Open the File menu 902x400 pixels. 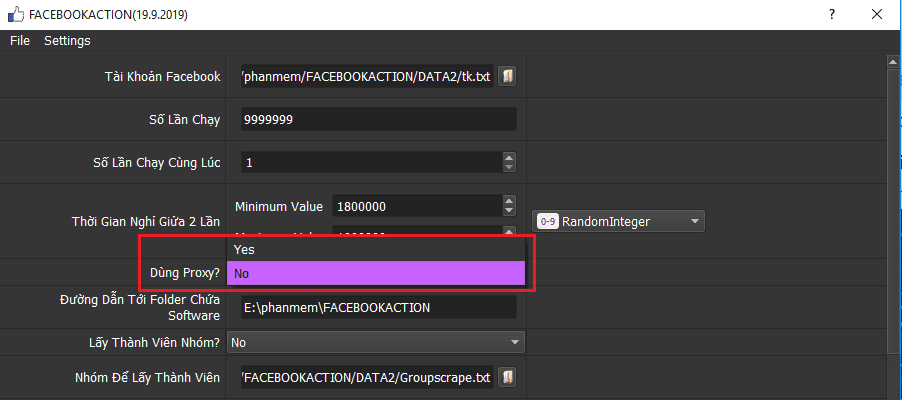coord(20,41)
